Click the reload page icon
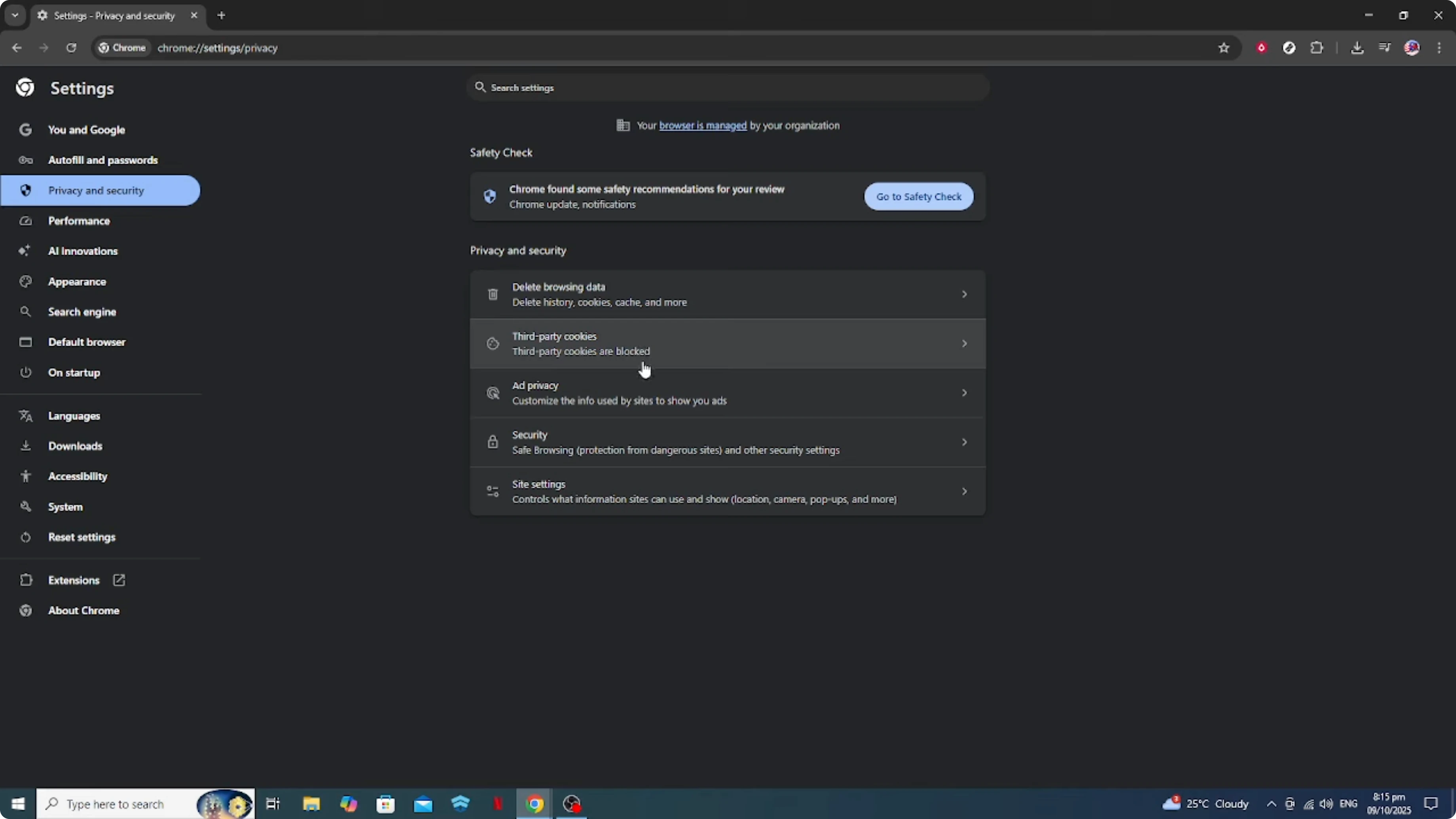Screen dimensions: 1456x819 71,48
